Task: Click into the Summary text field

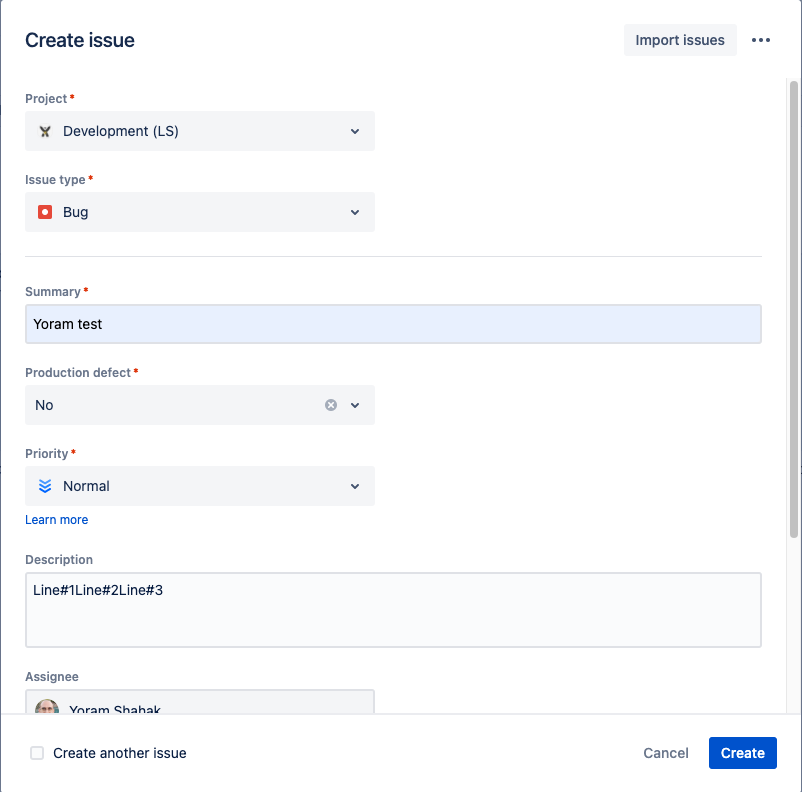Action: coord(393,324)
